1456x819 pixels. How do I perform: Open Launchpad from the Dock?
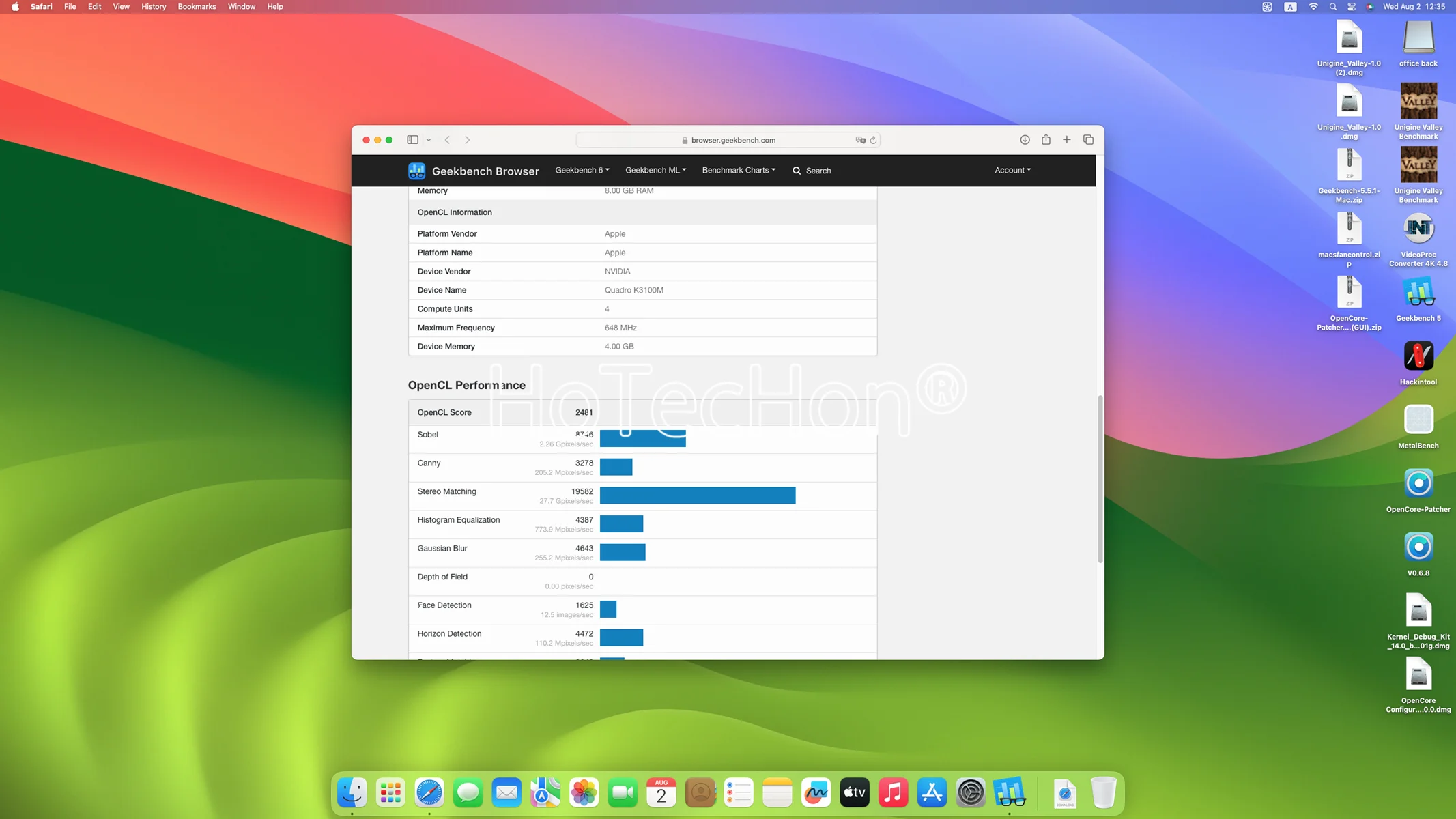pos(390,792)
